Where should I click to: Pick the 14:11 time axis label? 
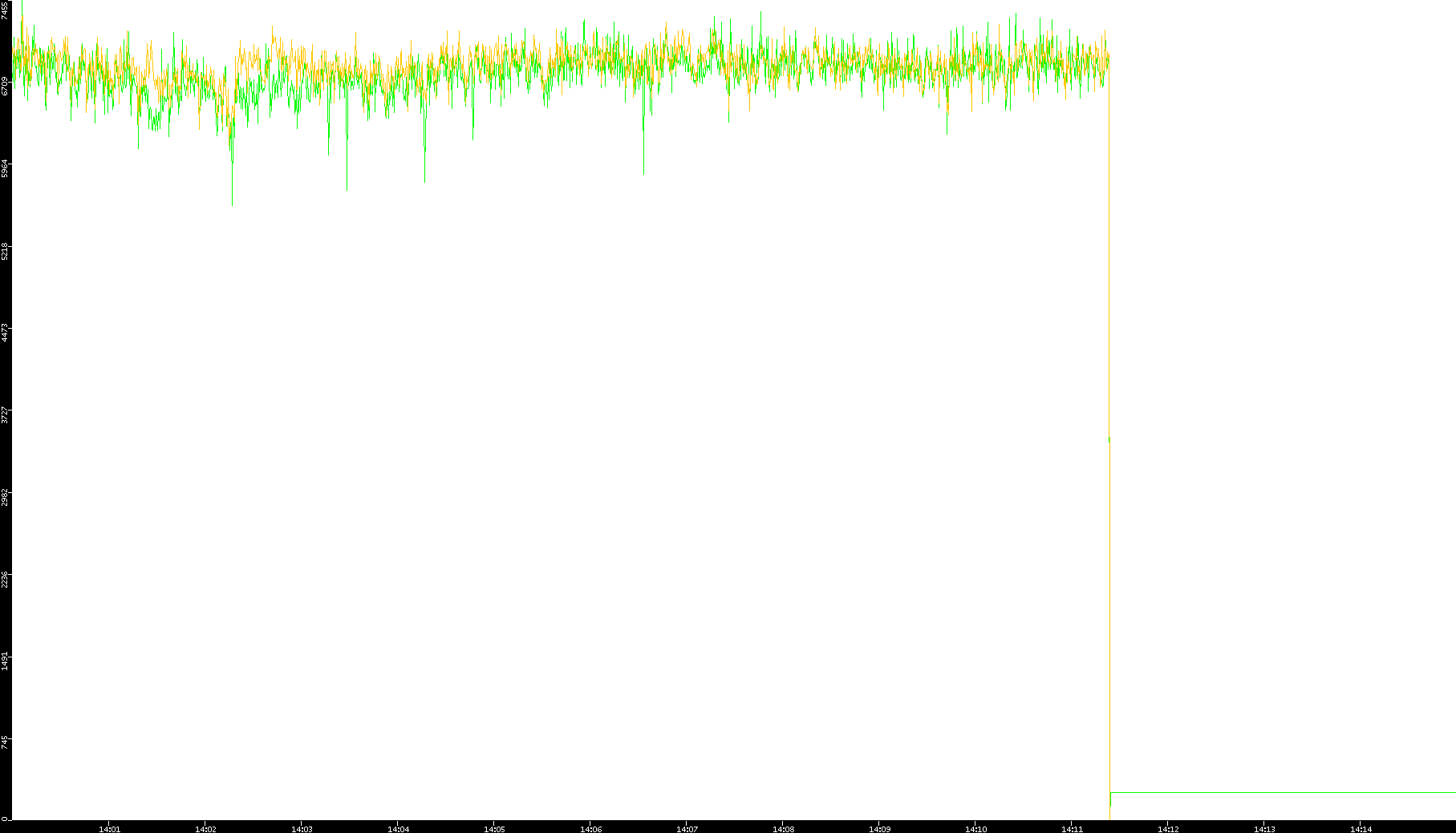pyautogui.click(x=1072, y=828)
